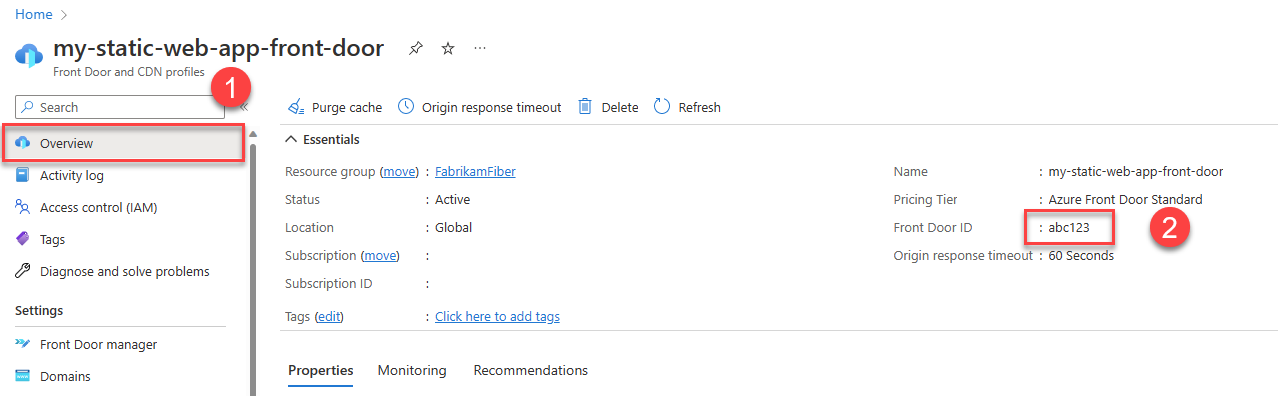Mark the resource as favorite with the star icon

[x=448, y=49]
